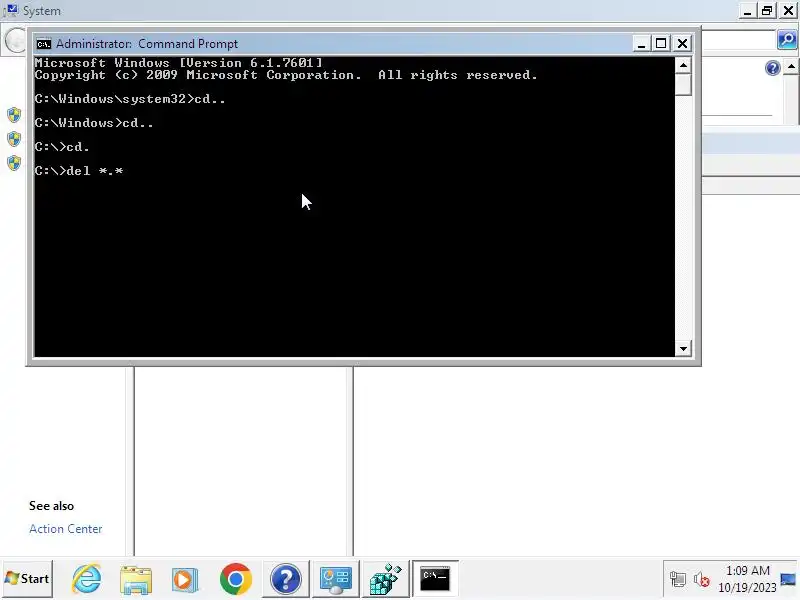Select the Command Prompt taskbar button
Viewport: 800px width, 600px height.
click(x=435, y=579)
